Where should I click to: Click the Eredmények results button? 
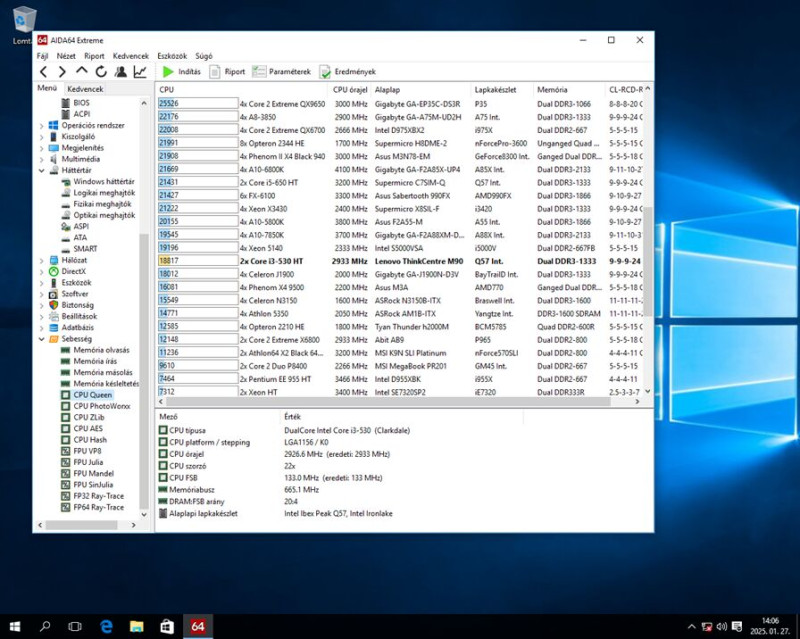pyautogui.click(x=348, y=72)
